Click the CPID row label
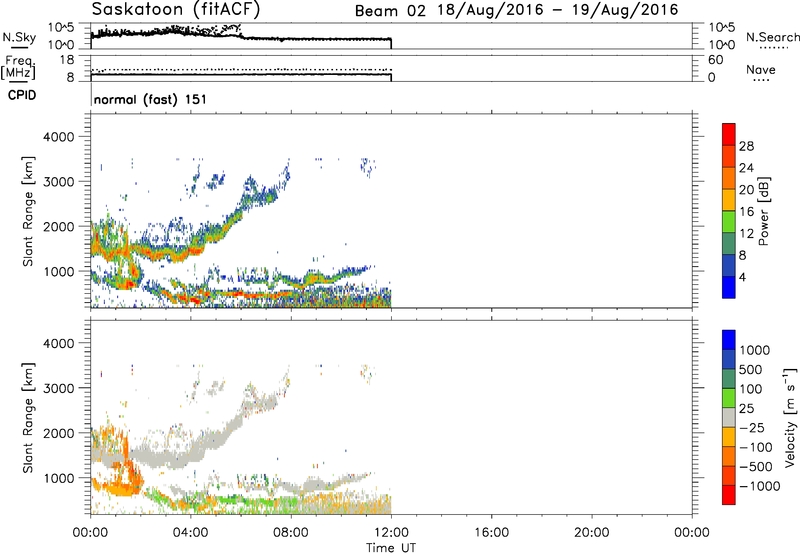Image resolution: width=800 pixels, height=554 pixels. pyautogui.click(x=22, y=95)
